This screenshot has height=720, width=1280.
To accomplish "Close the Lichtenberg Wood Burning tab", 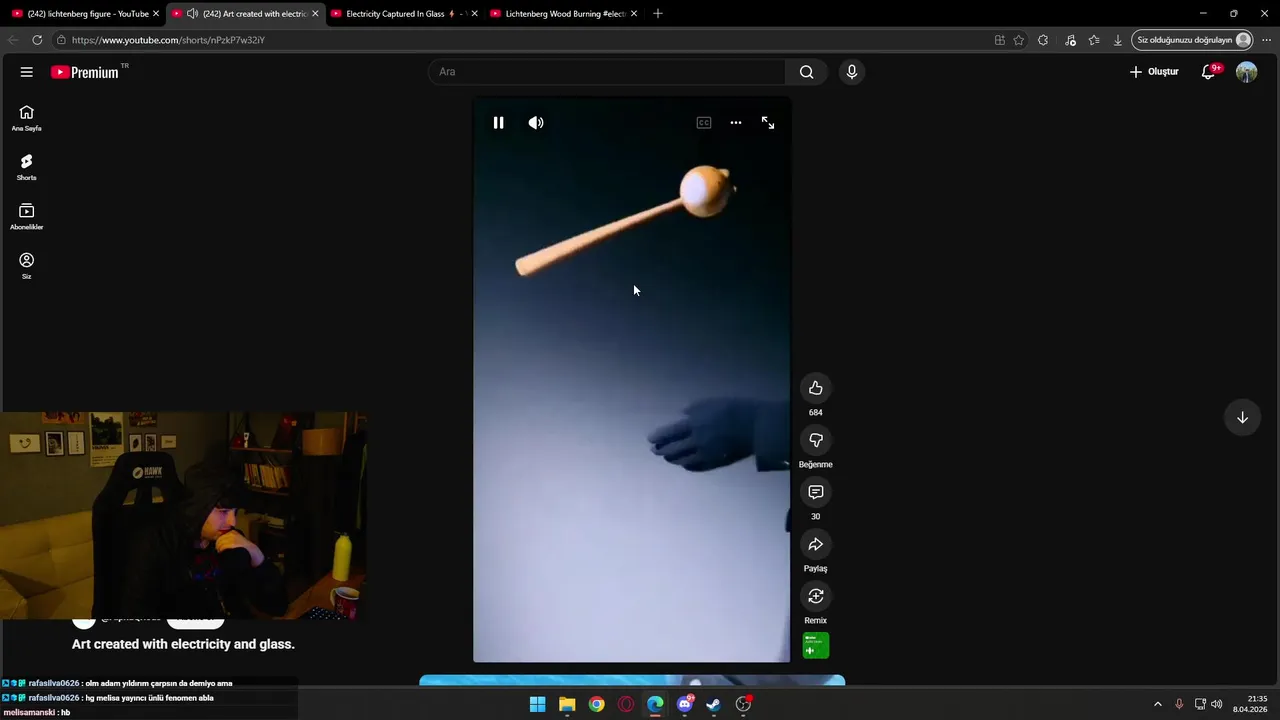I will click(x=634, y=14).
